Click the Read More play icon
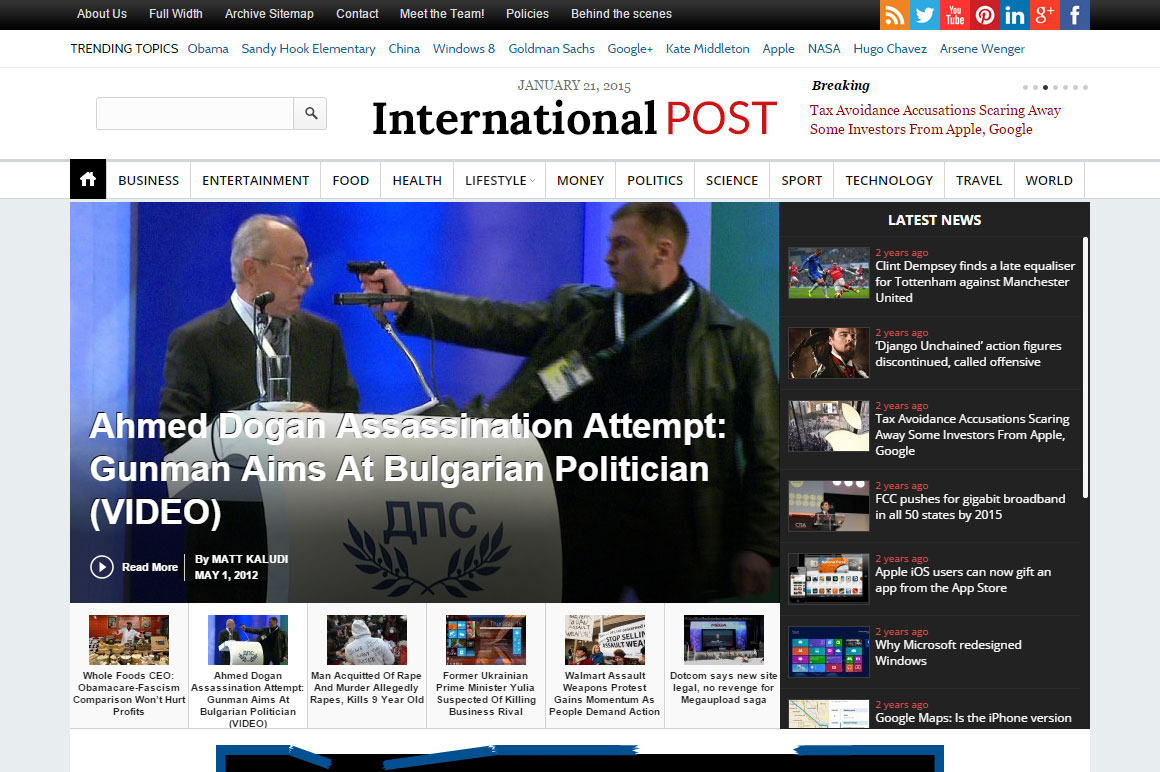The image size is (1160, 772). (x=102, y=567)
